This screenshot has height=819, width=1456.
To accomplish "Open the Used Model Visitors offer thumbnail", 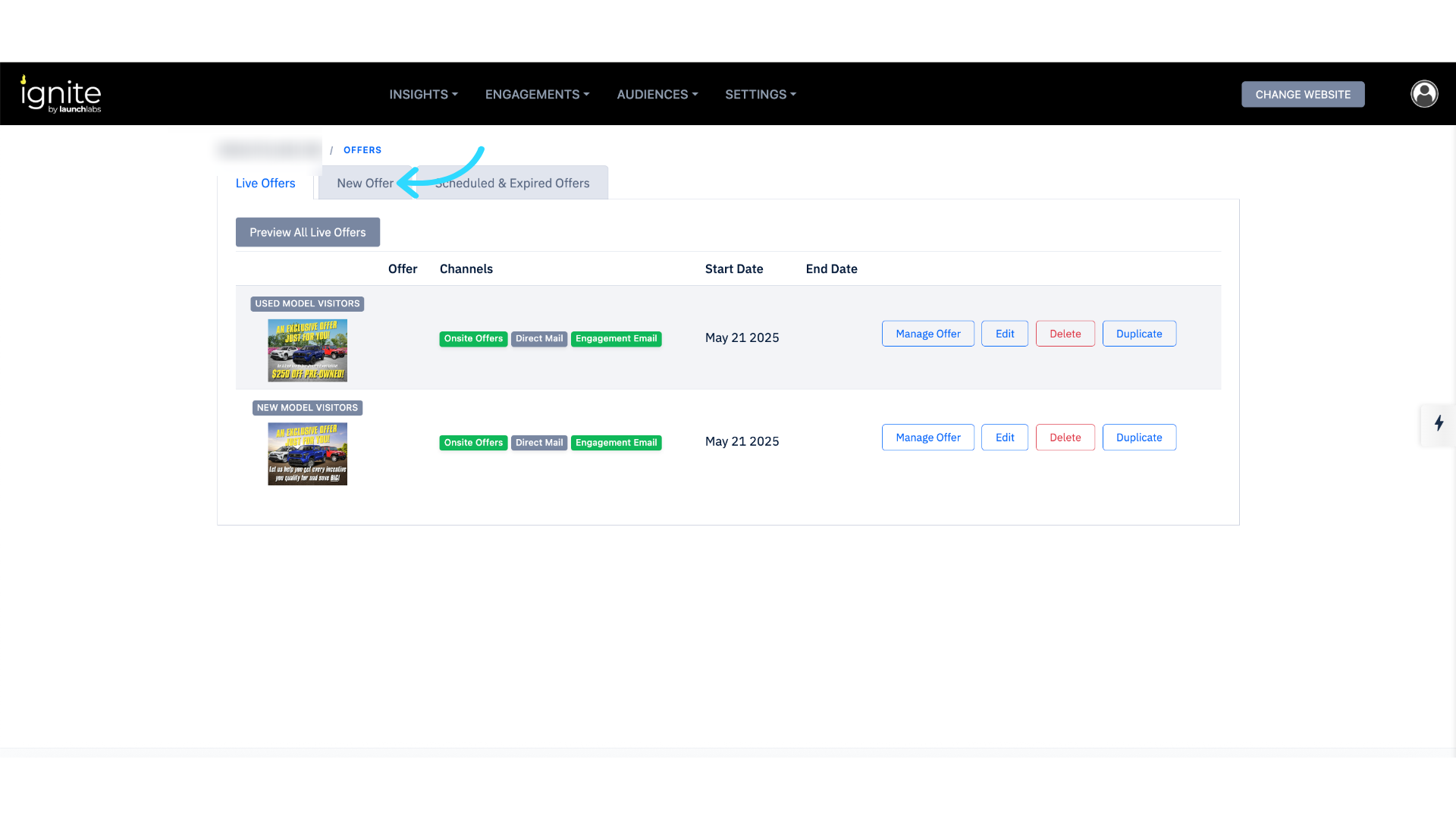I will [x=307, y=350].
